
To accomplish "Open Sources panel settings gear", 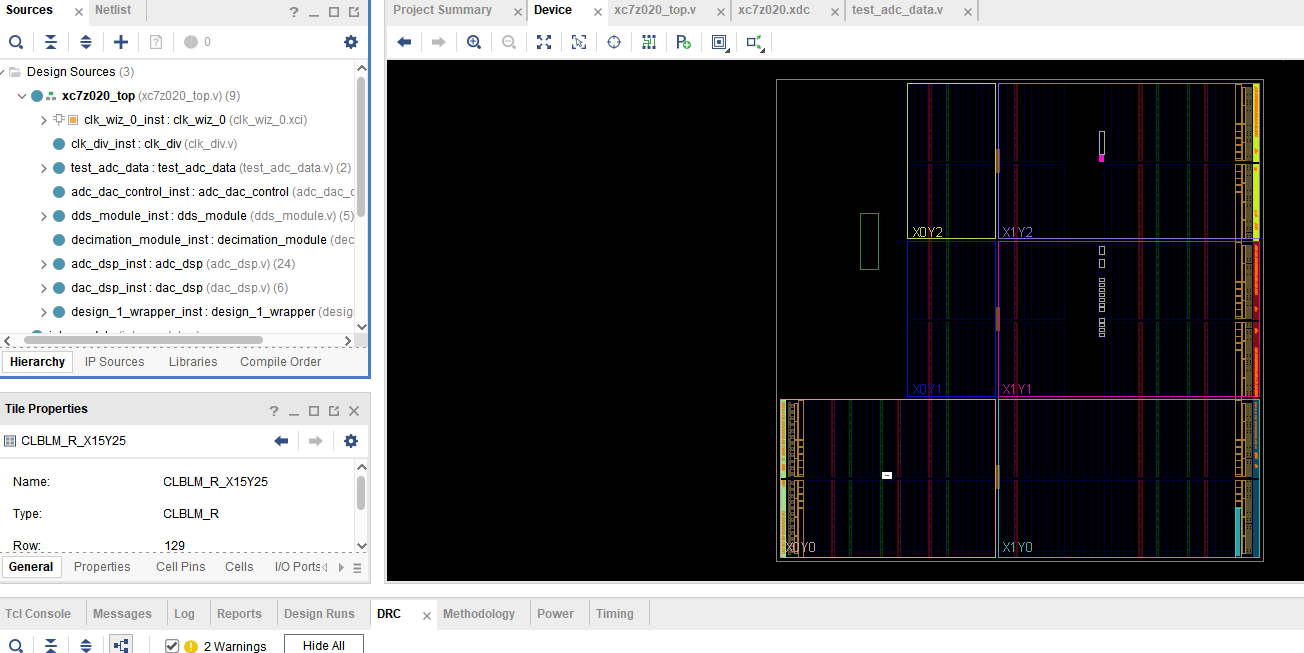I will tap(351, 42).
